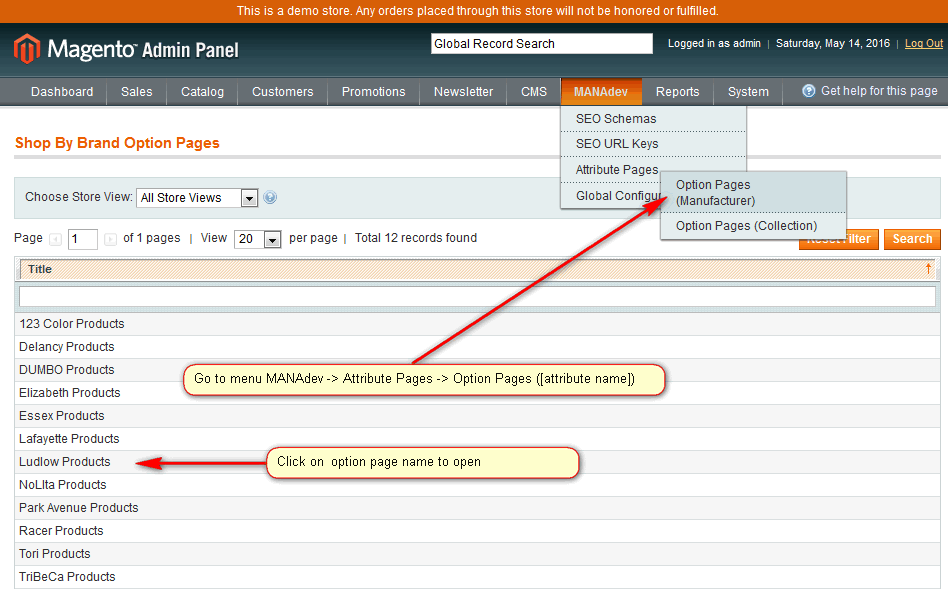The height and width of the screenshot is (595, 948).
Task: Open Ludlow Products row
Action: point(477,462)
